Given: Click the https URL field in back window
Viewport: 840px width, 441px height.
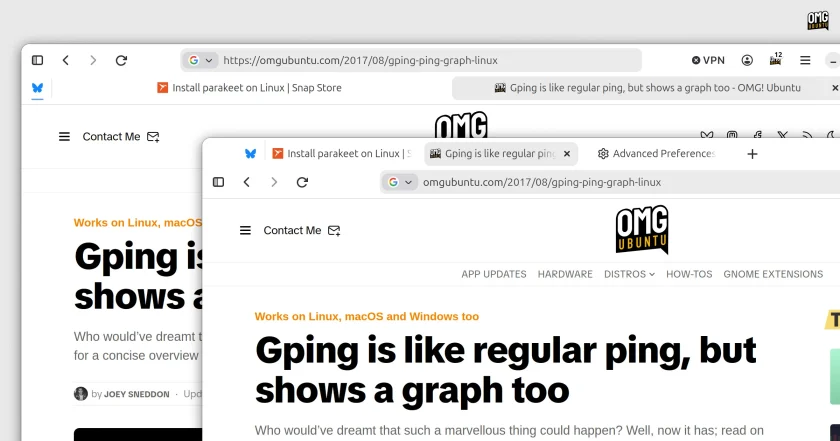Looking at the screenshot, I should click(x=411, y=60).
